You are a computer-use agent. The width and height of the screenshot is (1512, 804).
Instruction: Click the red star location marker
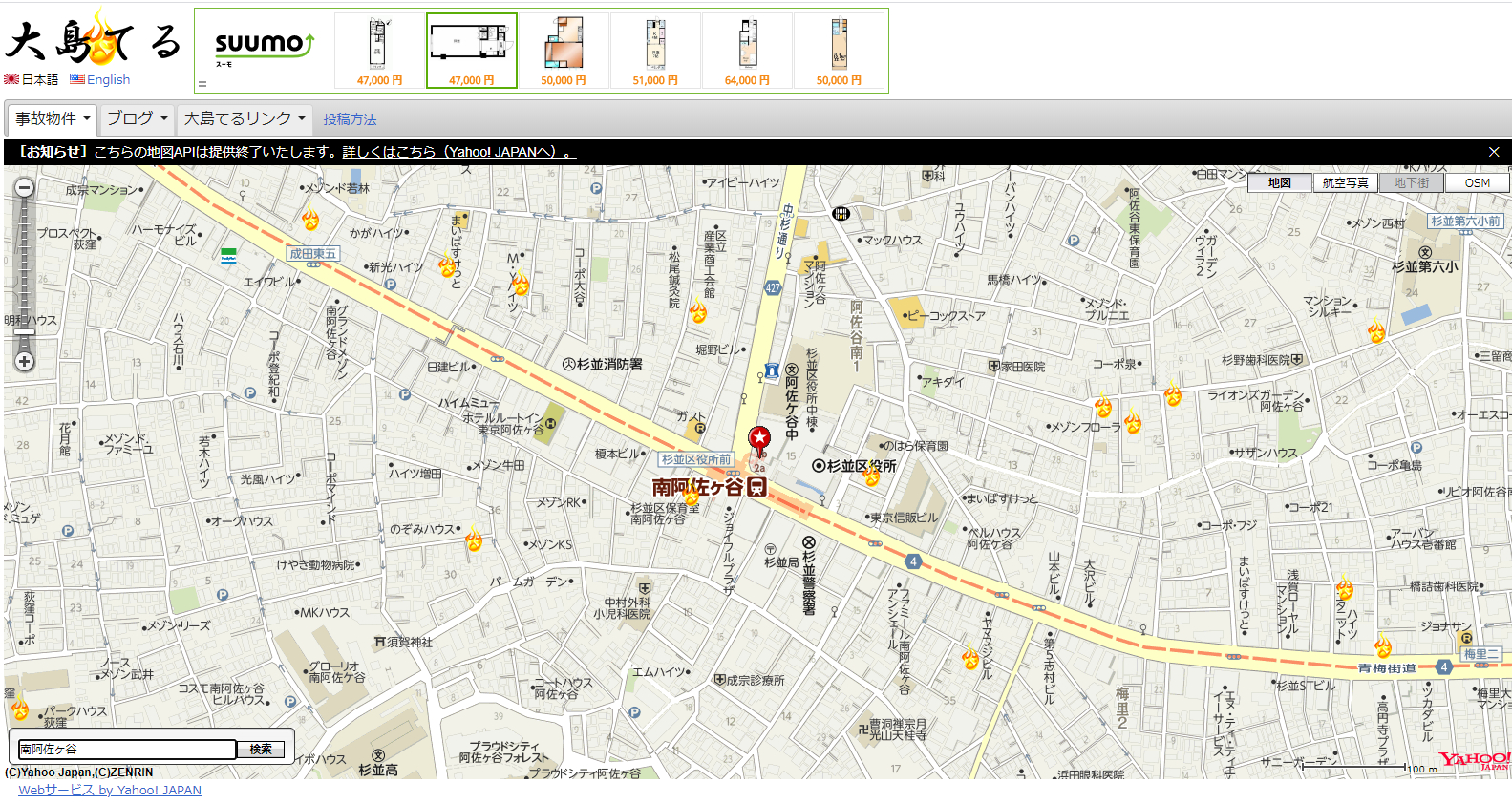pos(759,439)
